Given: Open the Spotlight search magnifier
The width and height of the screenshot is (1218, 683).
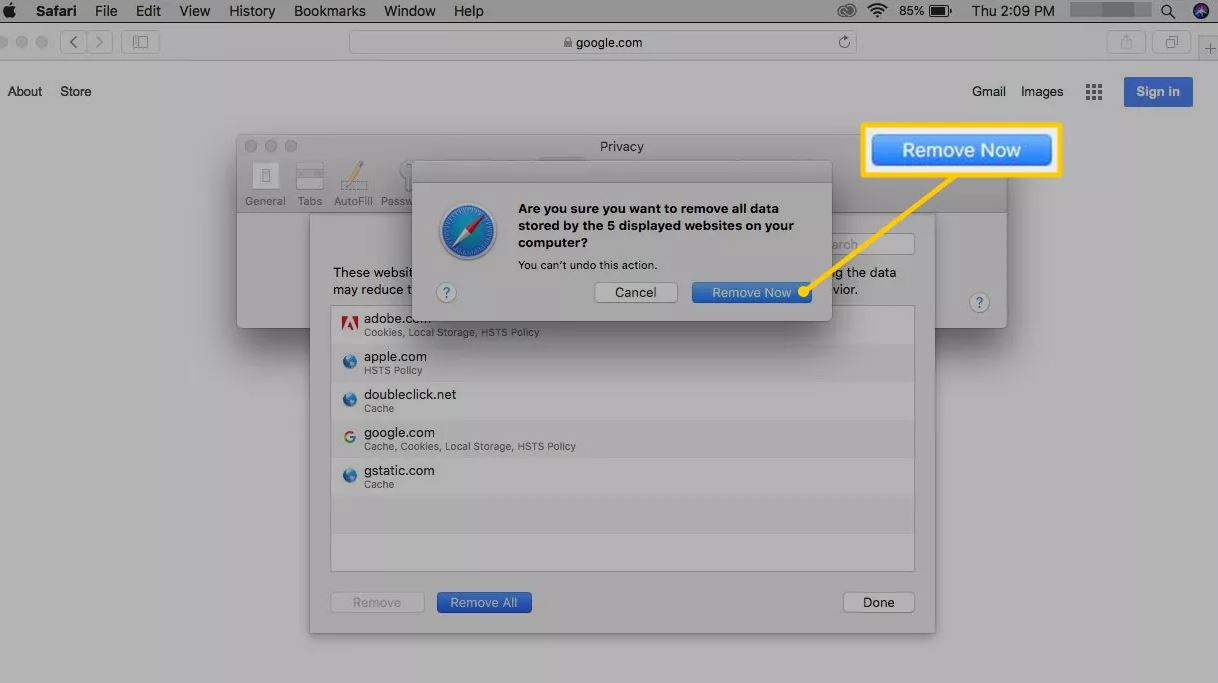Looking at the screenshot, I should tap(1168, 11).
